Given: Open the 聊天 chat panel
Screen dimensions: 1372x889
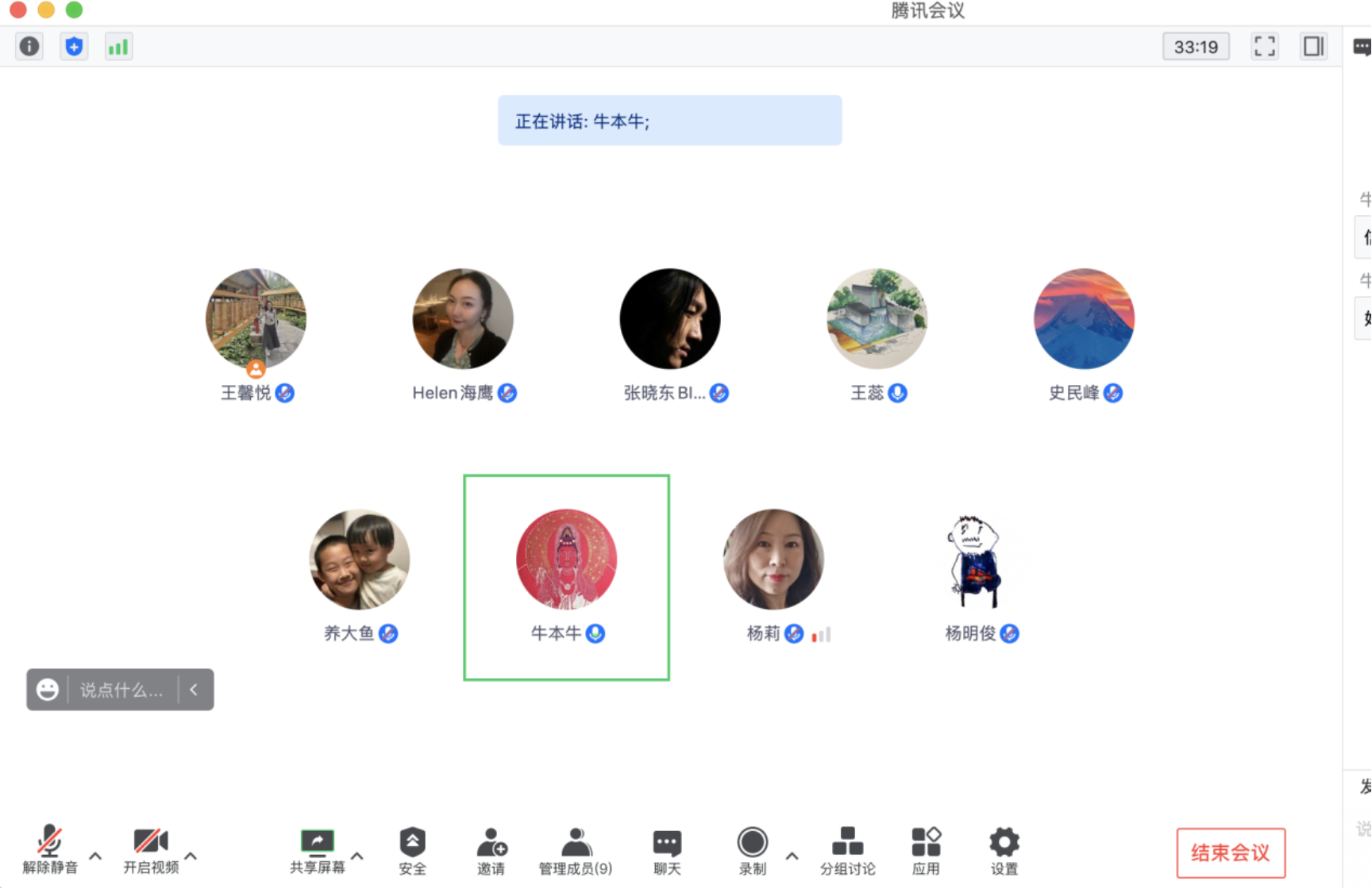Looking at the screenshot, I should click(x=667, y=851).
